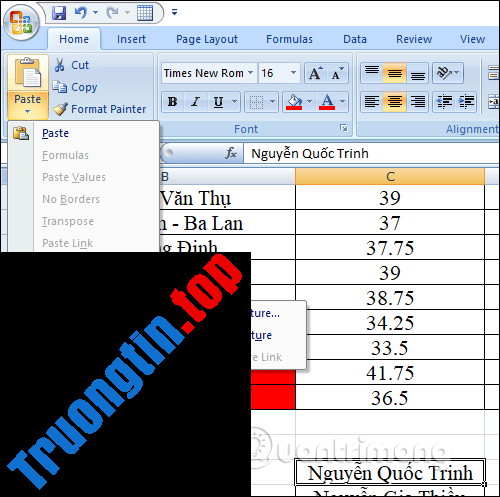Click Decrease Indent icon

tap(444, 102)
